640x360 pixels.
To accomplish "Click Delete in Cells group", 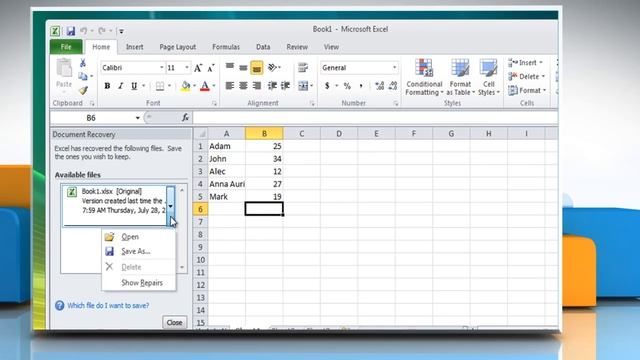I will 527,76.
